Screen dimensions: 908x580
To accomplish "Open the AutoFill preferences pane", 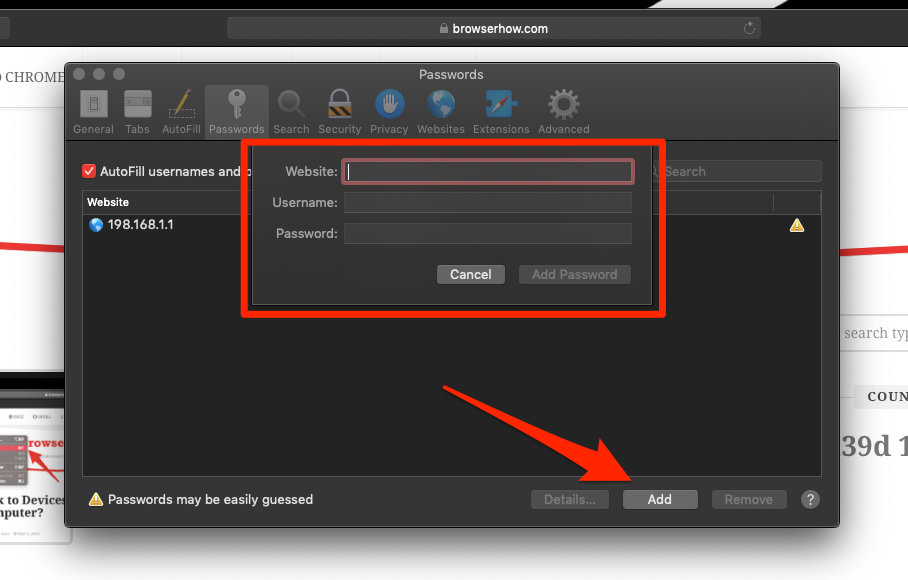I will coord(181,112).
